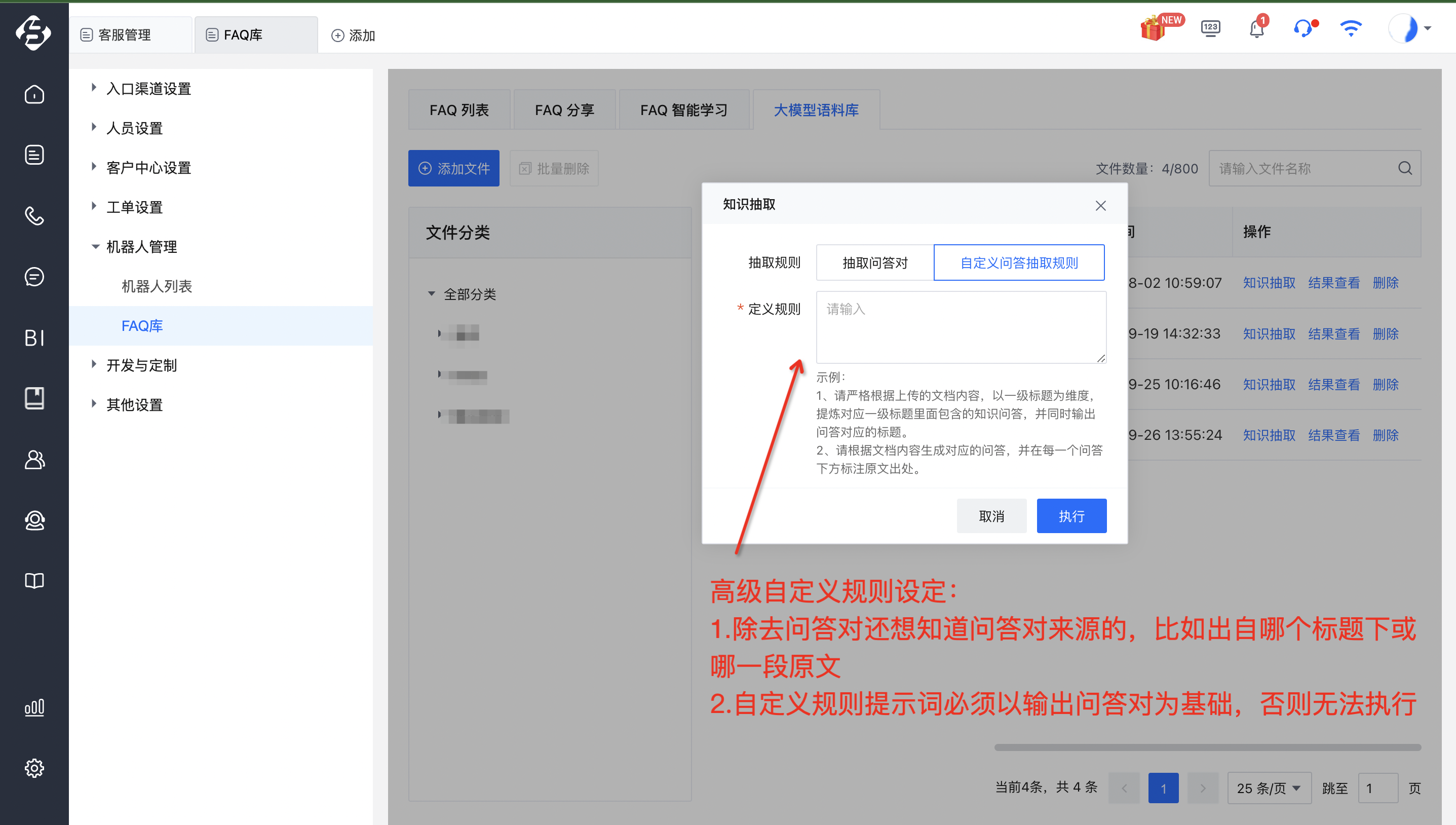Screen dimensions: 1456x825
Task: Click the 取消 button in dialog
Action: click(x=991, y=516)
